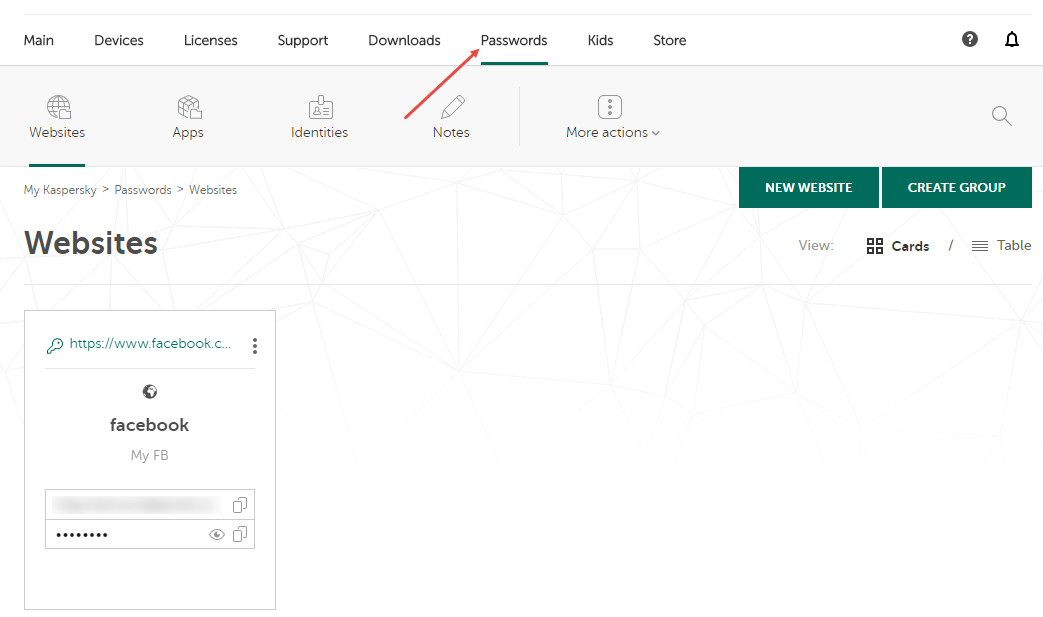Viewport: 1043px width, 617px height.
Task: Open the Support tab
Action: pyautogui.click(x=303, y=41)
